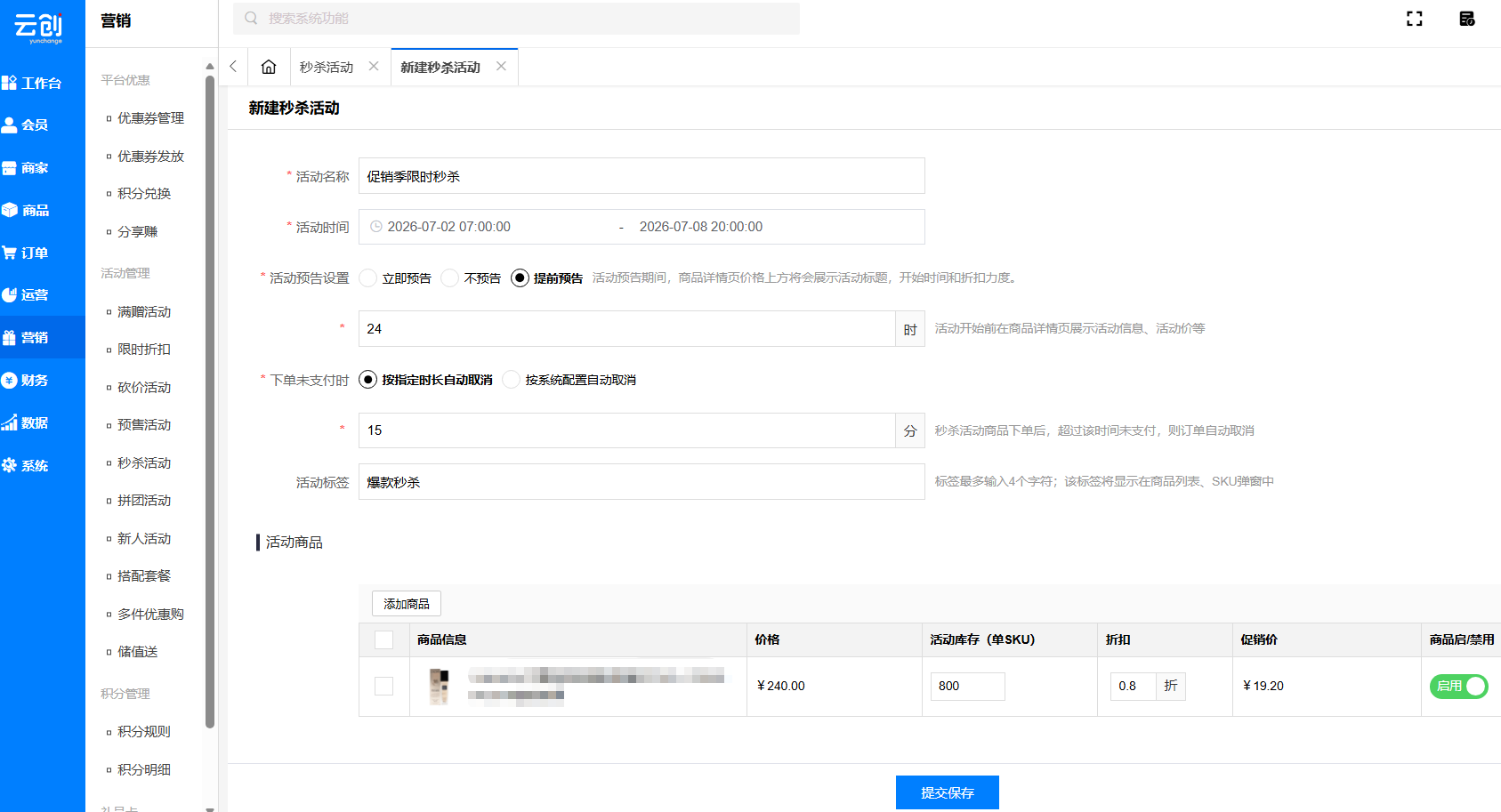
Task: Click the product thumbnail image
Action: (x=439, y=687)
